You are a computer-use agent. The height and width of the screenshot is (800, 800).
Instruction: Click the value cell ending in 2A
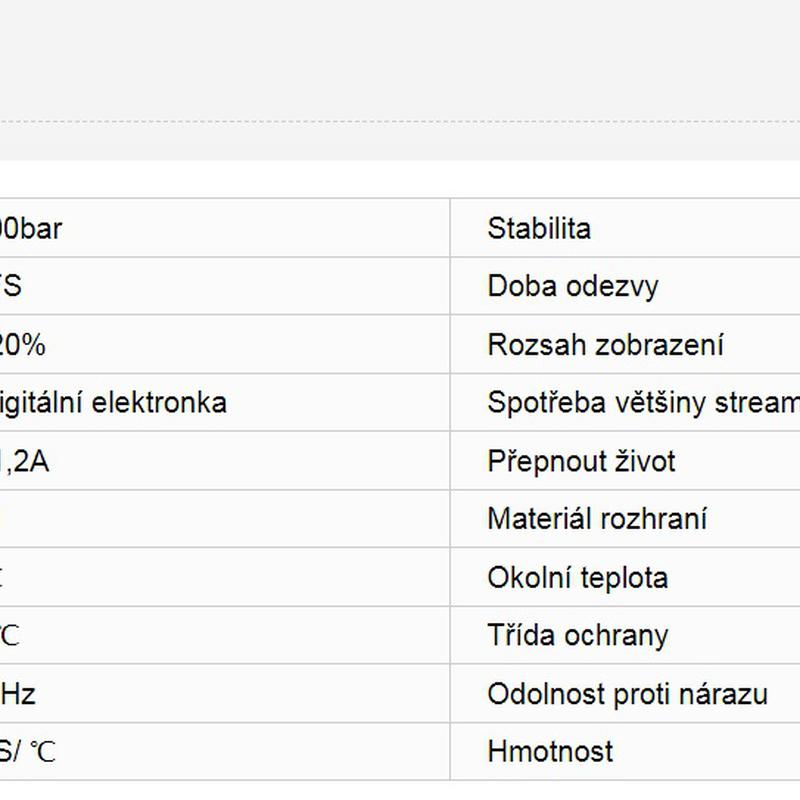(25, 461)
